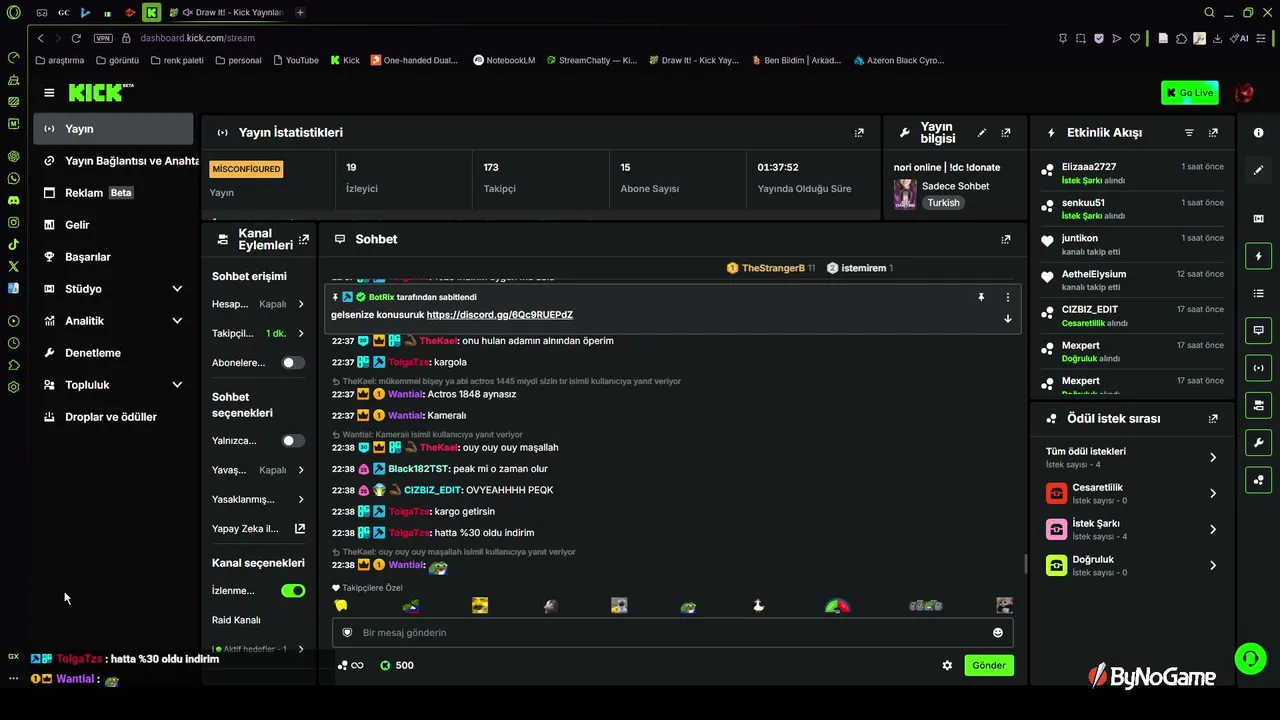Open Başarılar in the sidebar
This screenshot has width=1280, height=720.
(113, 257)
